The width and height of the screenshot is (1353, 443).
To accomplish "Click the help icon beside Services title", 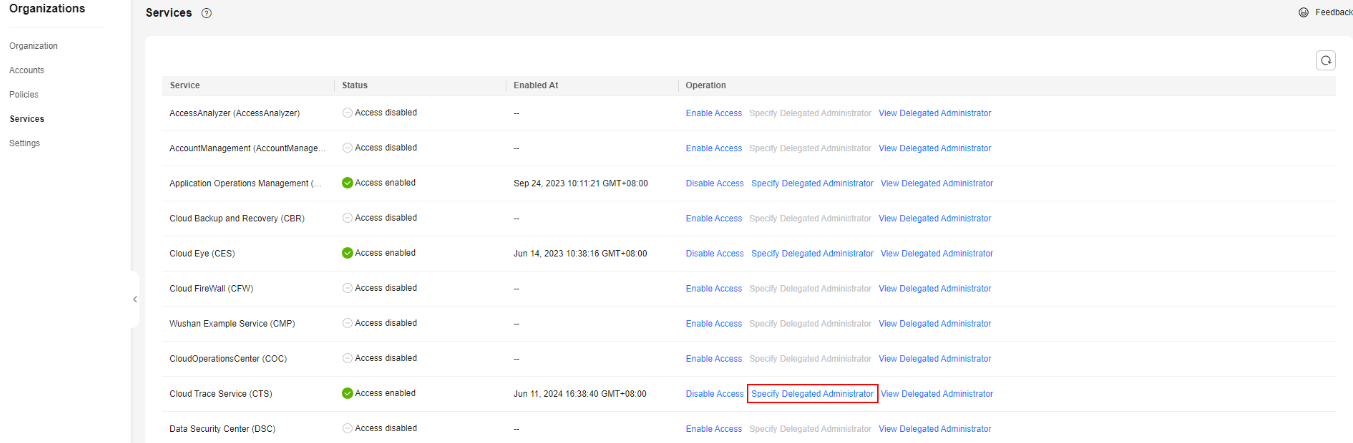I will (x=206, y=13).
